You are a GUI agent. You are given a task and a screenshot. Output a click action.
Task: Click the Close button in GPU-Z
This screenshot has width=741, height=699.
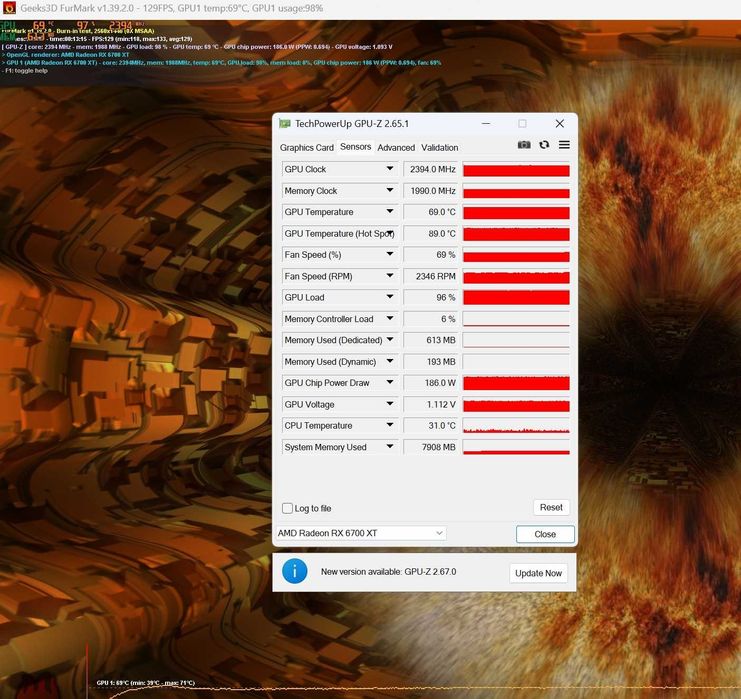pos(545,534)
